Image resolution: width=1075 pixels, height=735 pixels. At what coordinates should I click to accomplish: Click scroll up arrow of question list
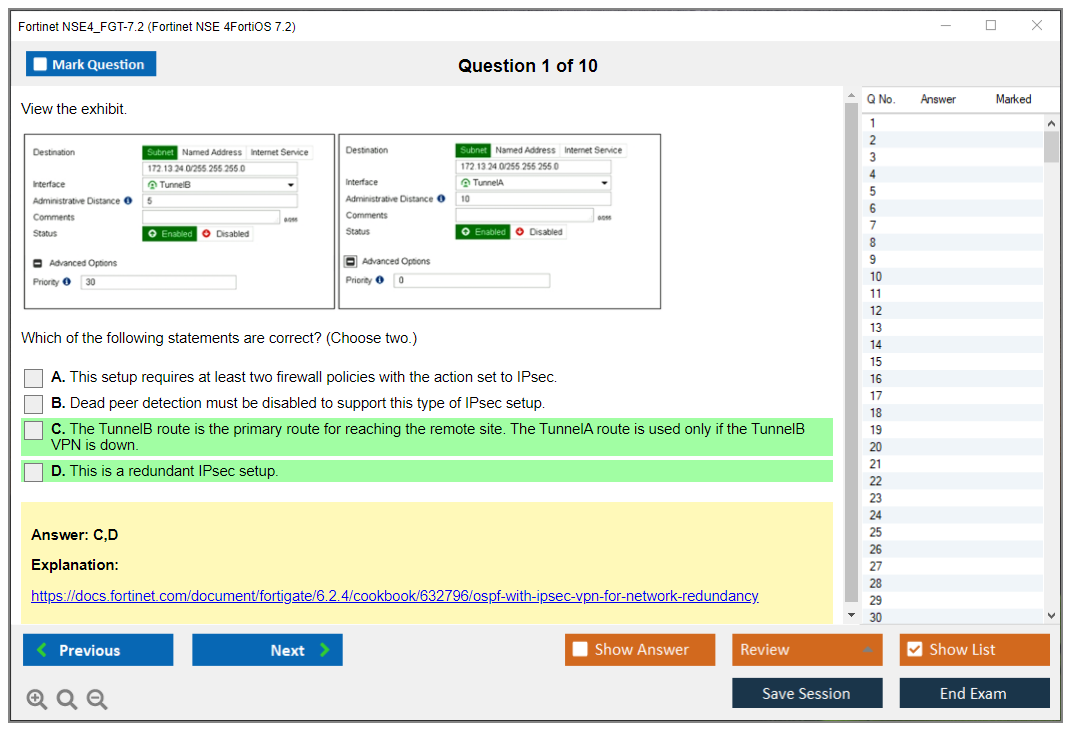[x=1050, y=123]
